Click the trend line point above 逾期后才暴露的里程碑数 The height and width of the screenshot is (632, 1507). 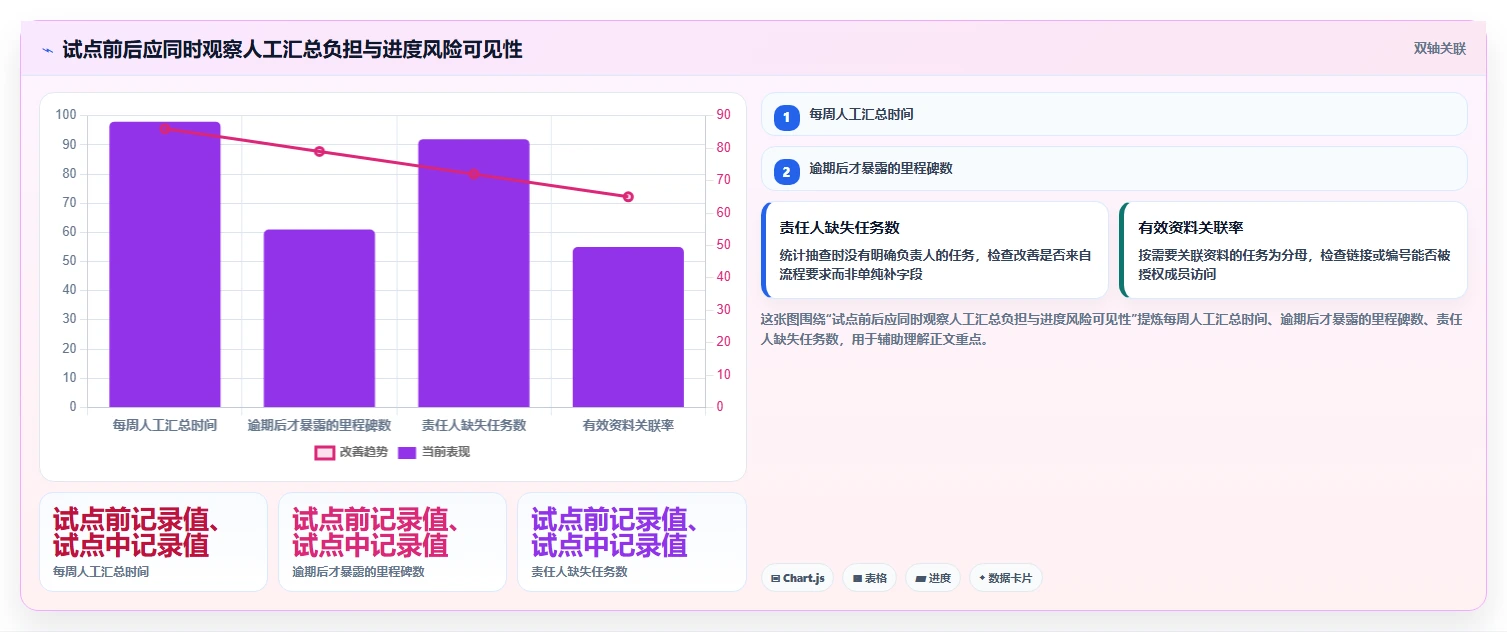[x=319, y=151]
